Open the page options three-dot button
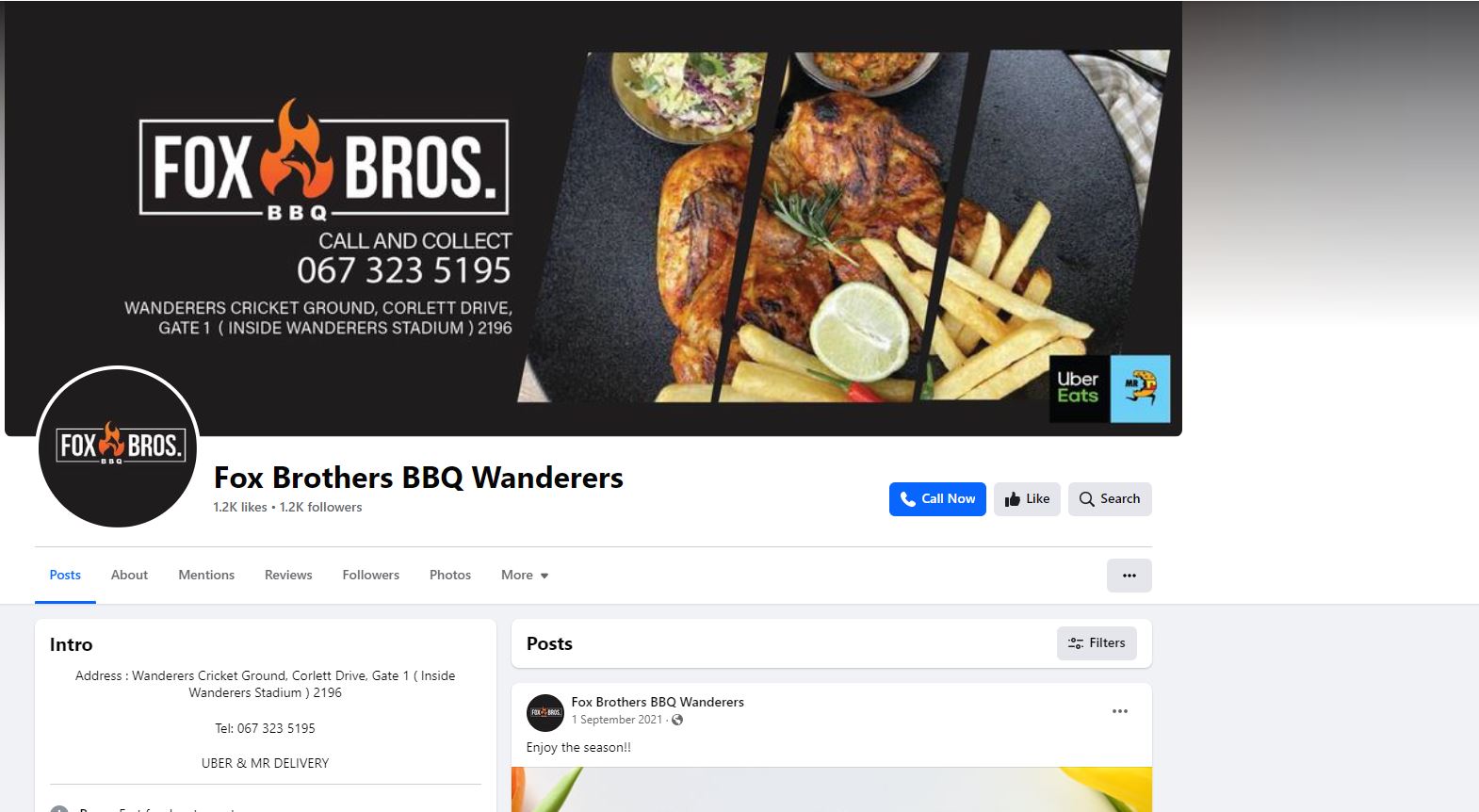 [1129, 576]
